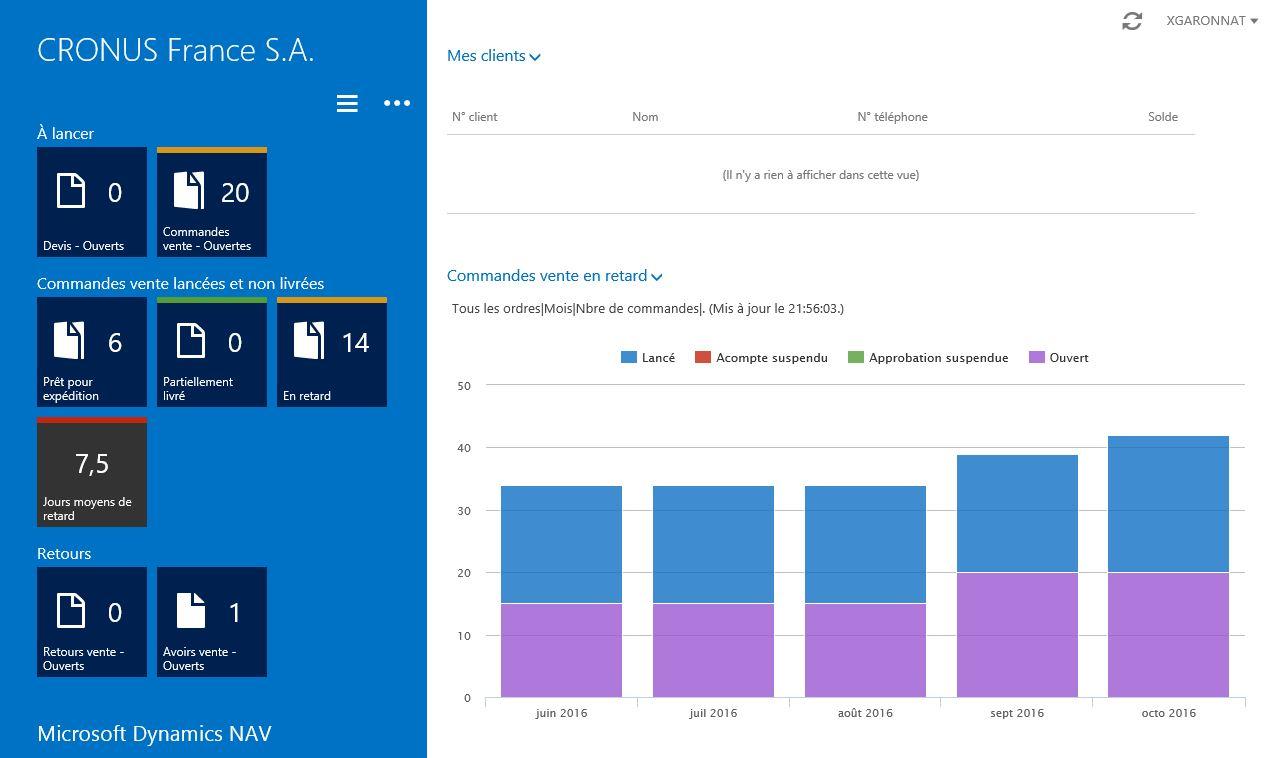Click the purple Ouvert bar for sept 2016
1275x758 pixels.
click(x=1017, y=635)
